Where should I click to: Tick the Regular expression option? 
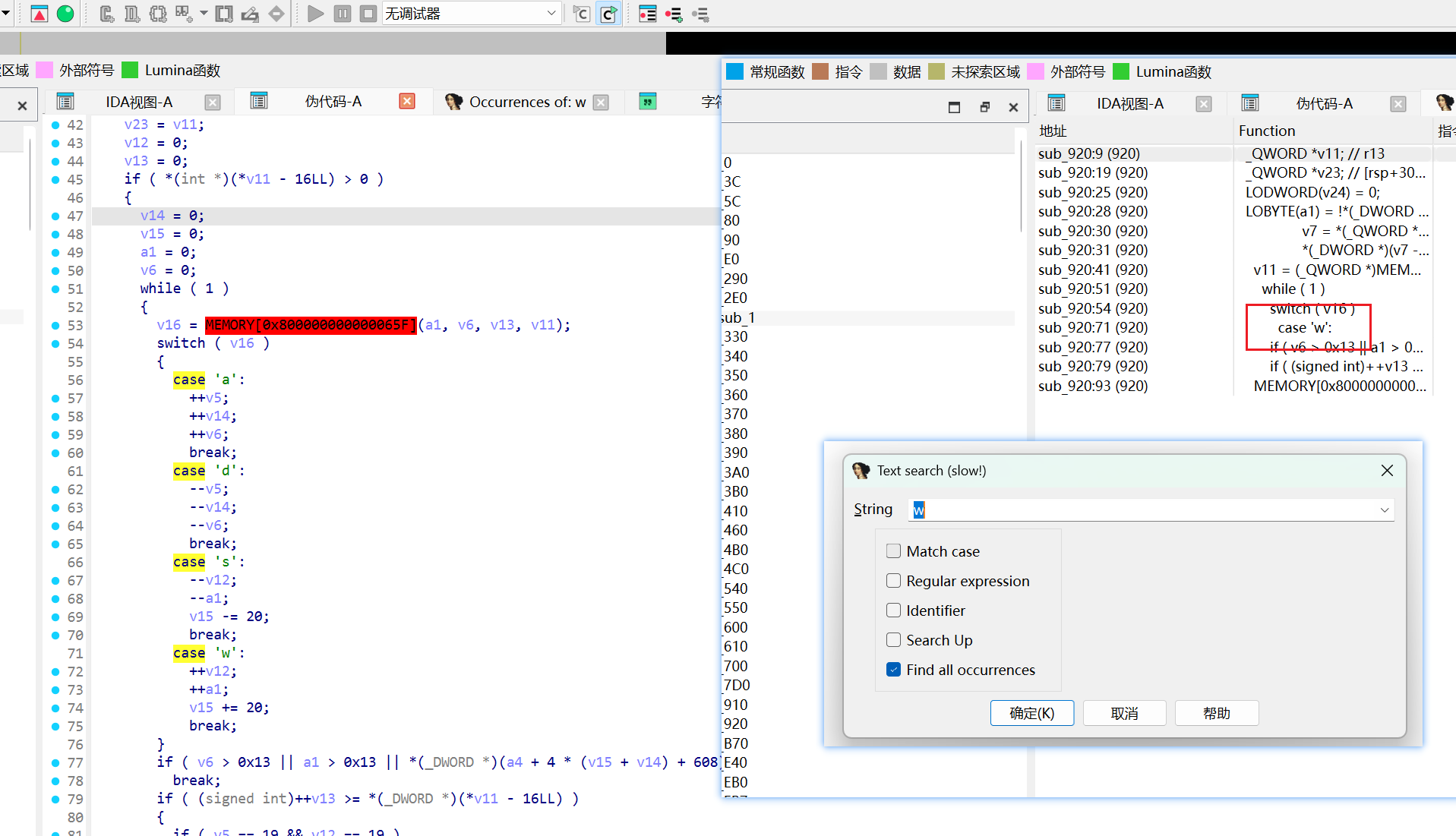[893, 581]
